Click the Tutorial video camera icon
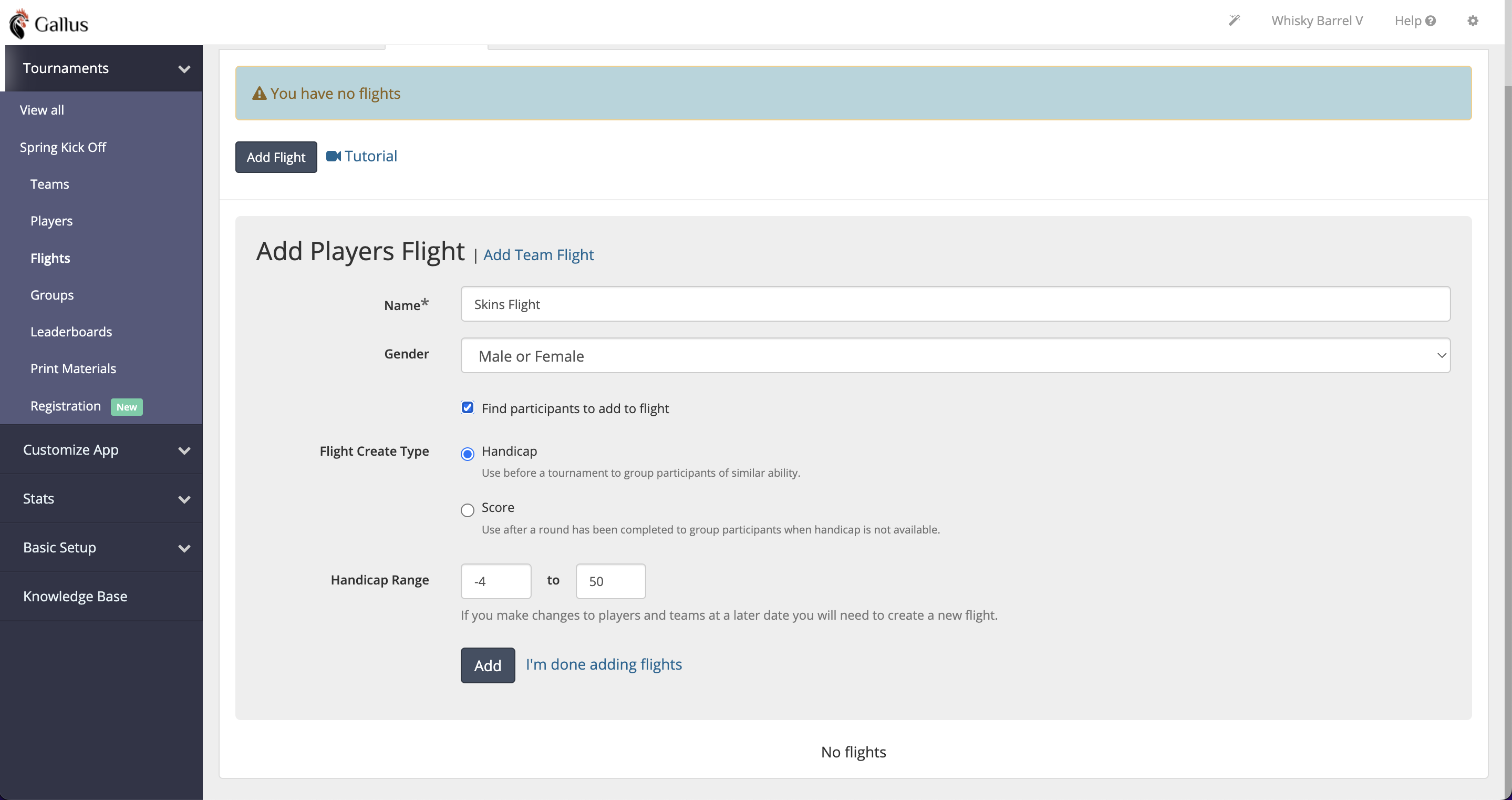The width and height of the screenshot is (1512, 800). [x=334, y=156]
